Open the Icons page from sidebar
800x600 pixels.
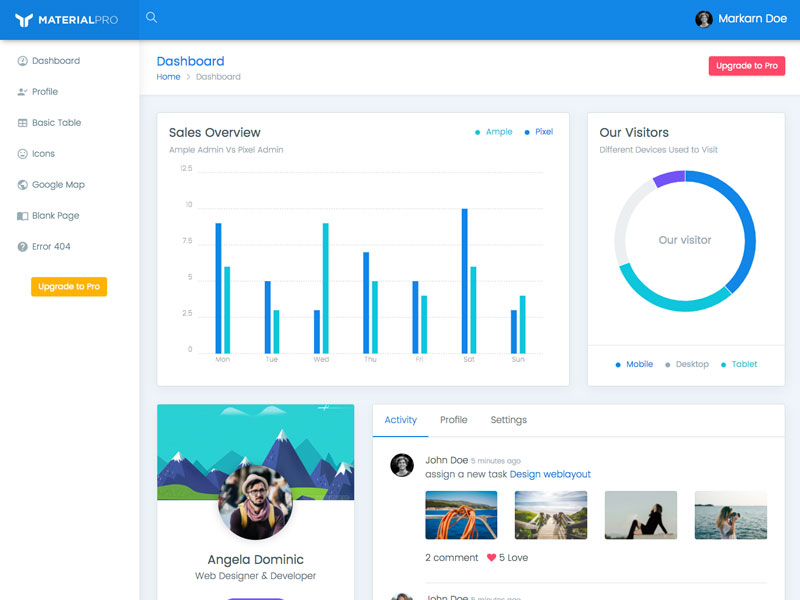[44, 153]
